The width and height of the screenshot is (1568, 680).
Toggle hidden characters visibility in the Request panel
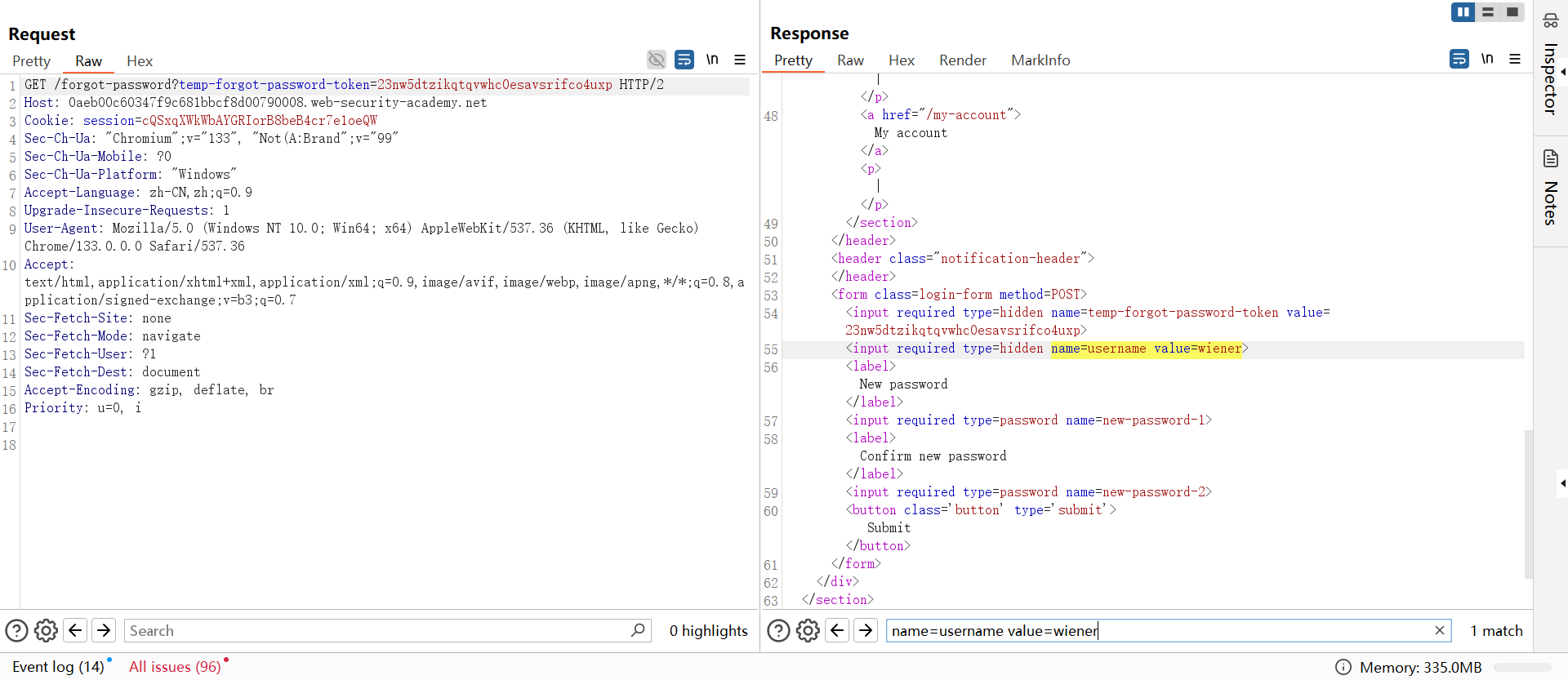[x=656, y=60]
